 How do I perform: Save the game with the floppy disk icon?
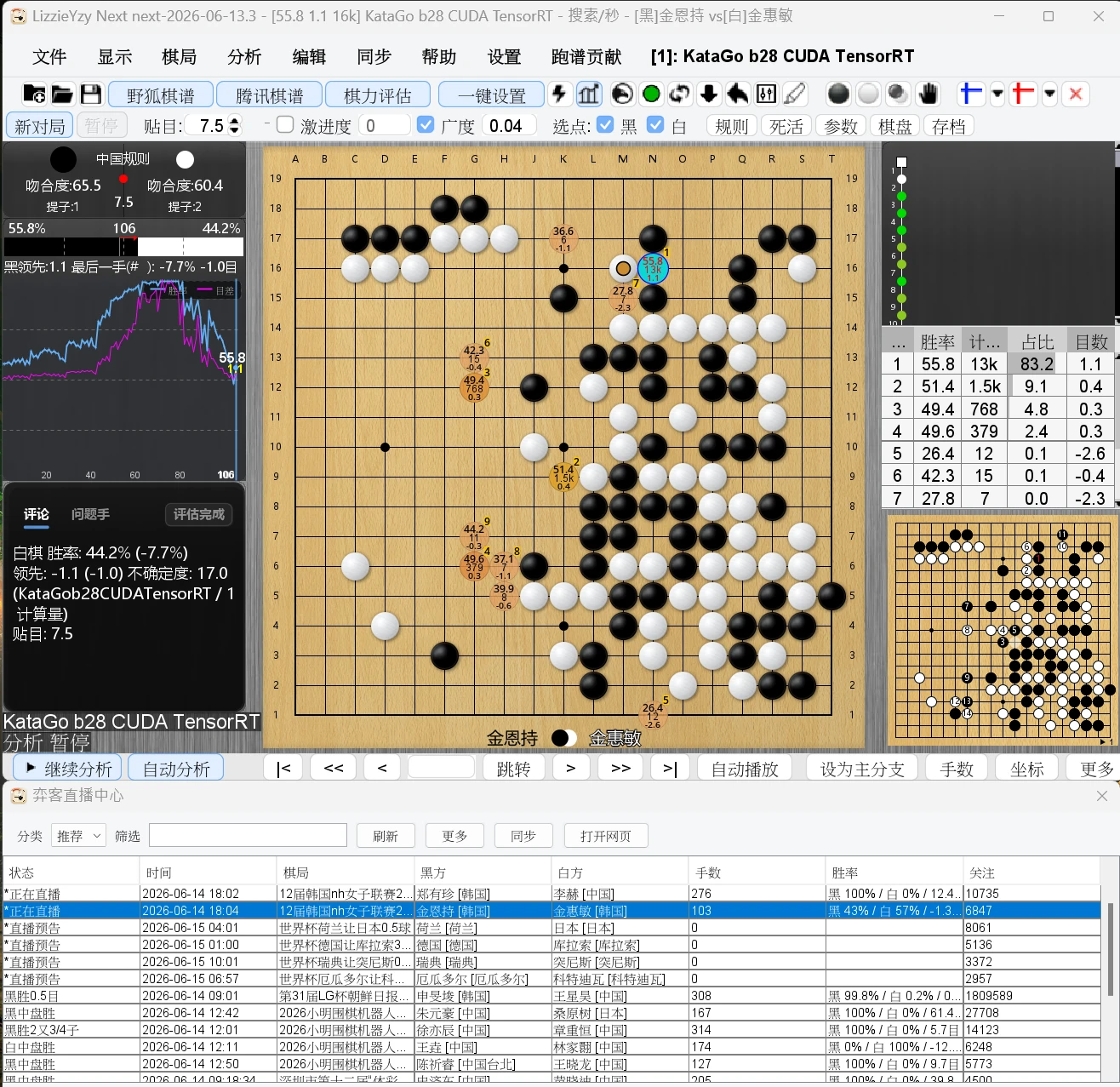coord(91,94)
